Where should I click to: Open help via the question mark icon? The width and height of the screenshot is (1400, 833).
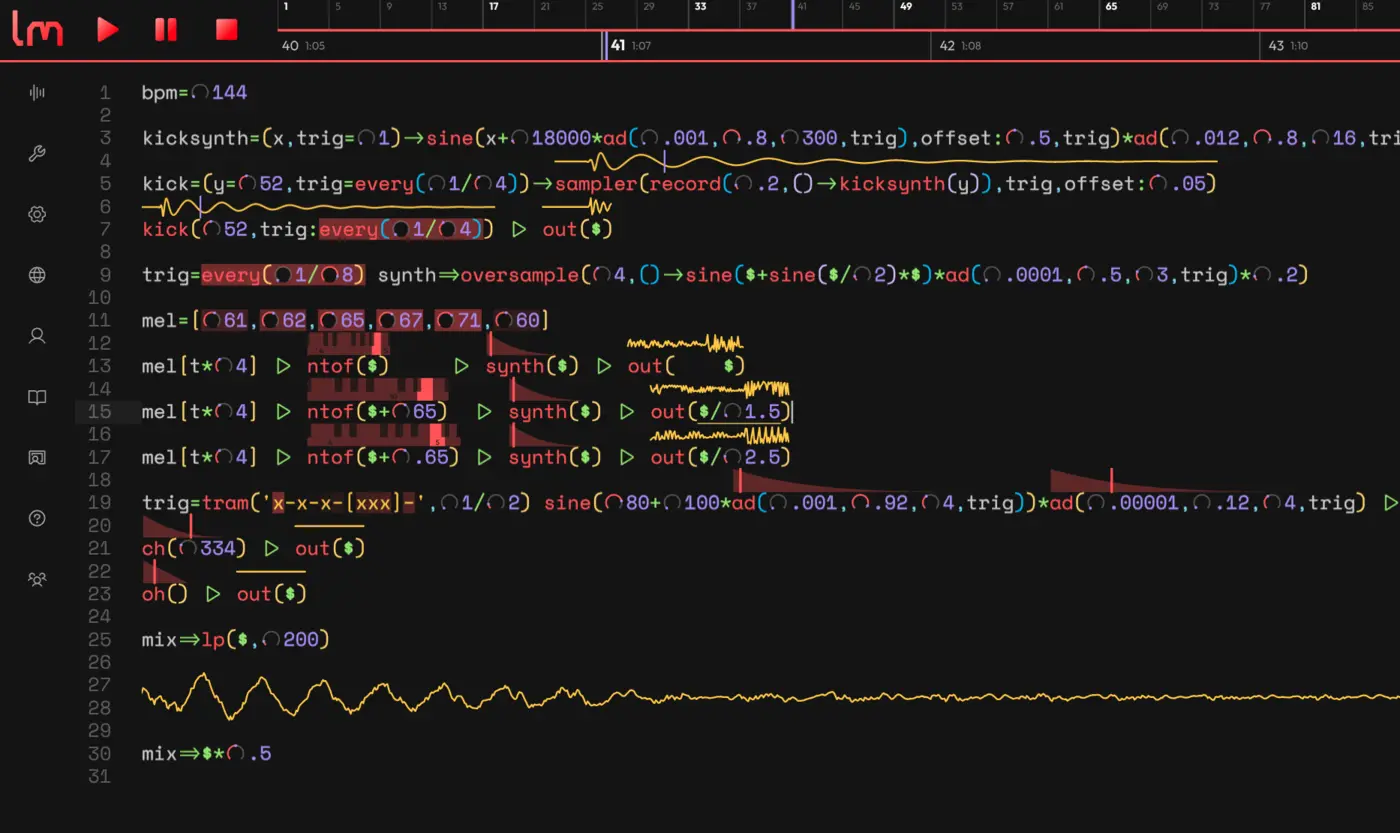click(37, 518)
